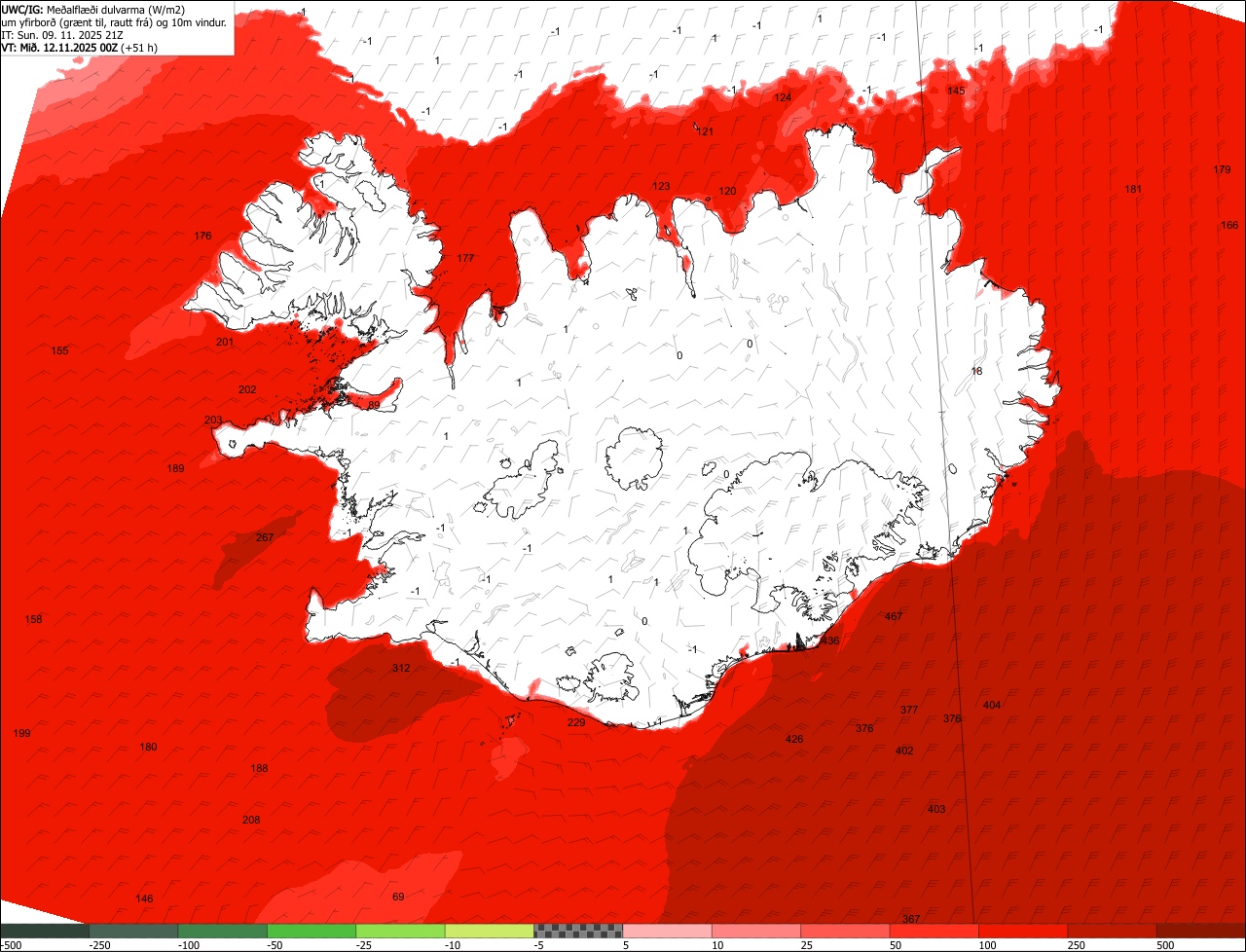Click the flux value 367 above the legend
Image resolution: width=1246 pixels, height=952 pixels.
911,919
